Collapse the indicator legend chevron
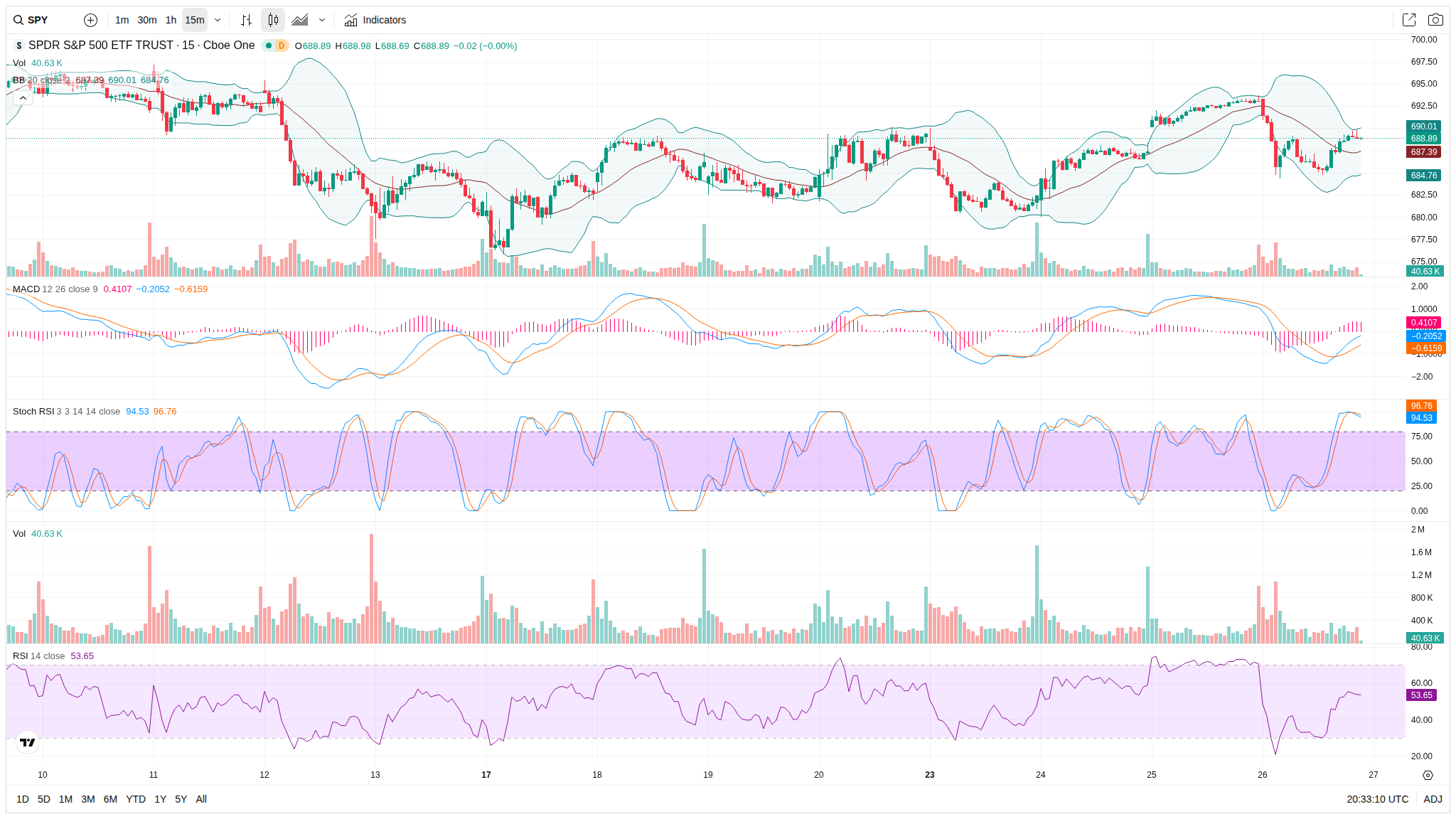1456x819 pixels. pyautogui.click(x=23, y=97)
